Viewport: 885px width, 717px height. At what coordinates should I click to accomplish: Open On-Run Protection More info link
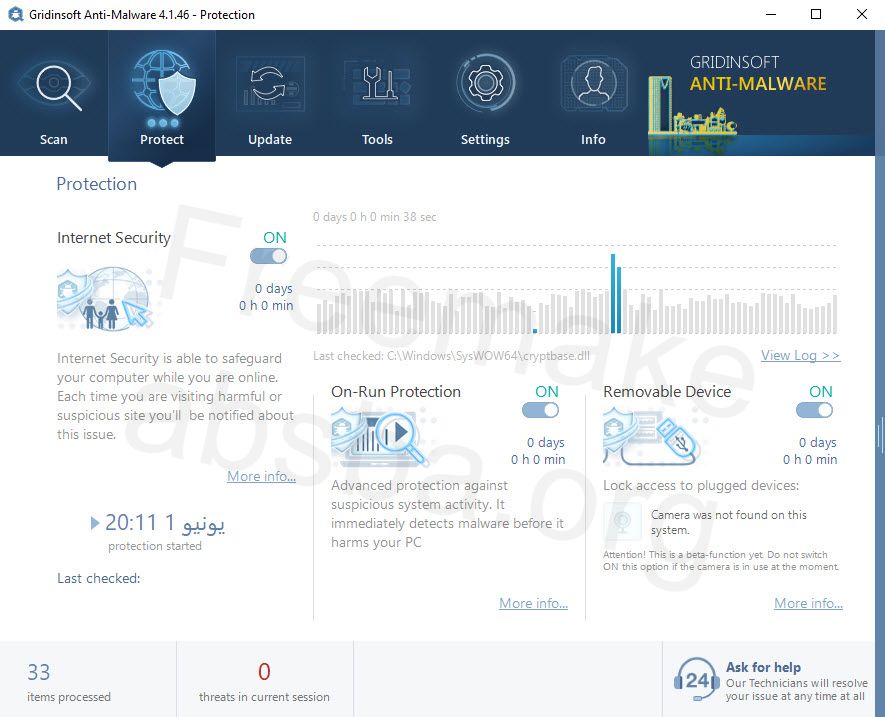[x=533, y=603]
